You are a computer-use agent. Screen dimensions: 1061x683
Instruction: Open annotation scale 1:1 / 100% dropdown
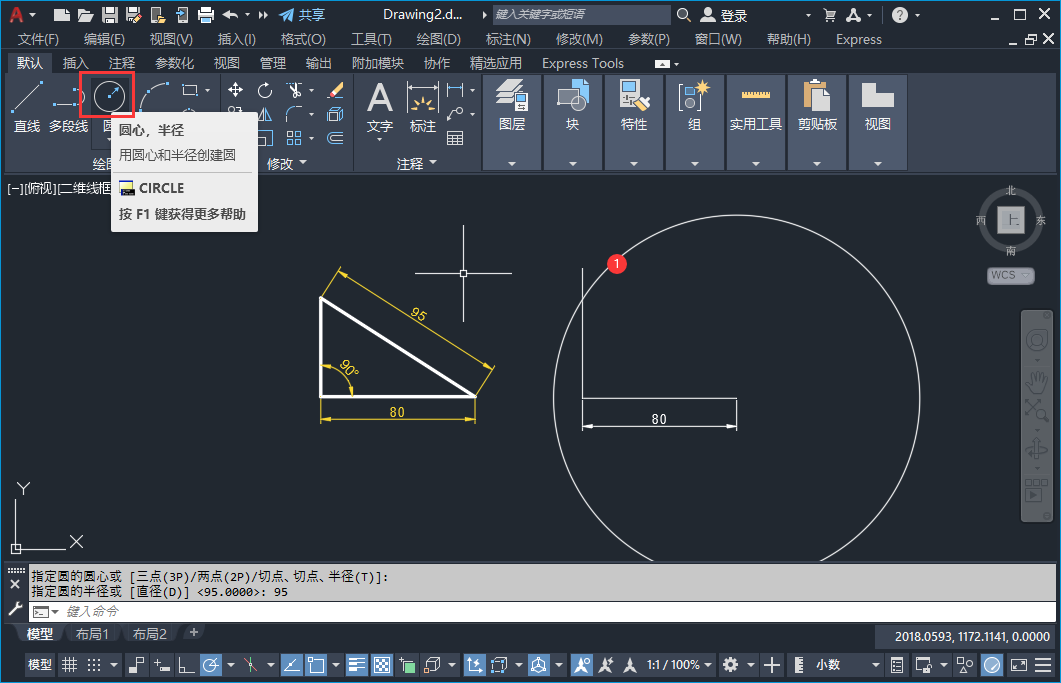tap(678, 665)
